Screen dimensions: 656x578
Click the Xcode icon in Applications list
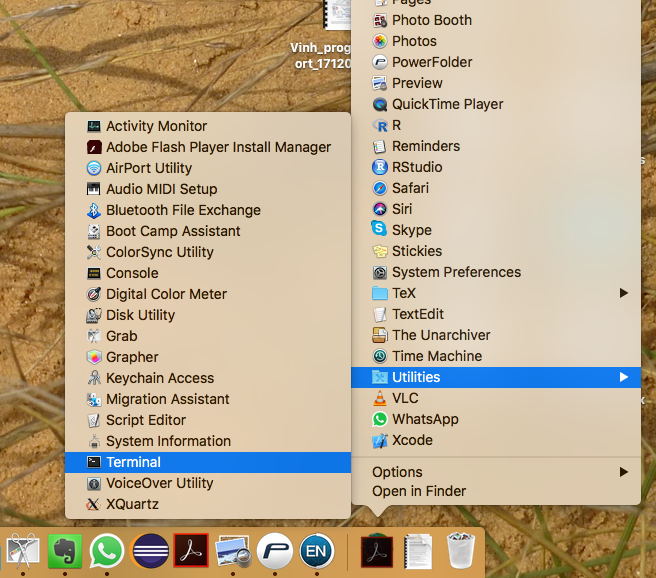[x=380, y=440]
